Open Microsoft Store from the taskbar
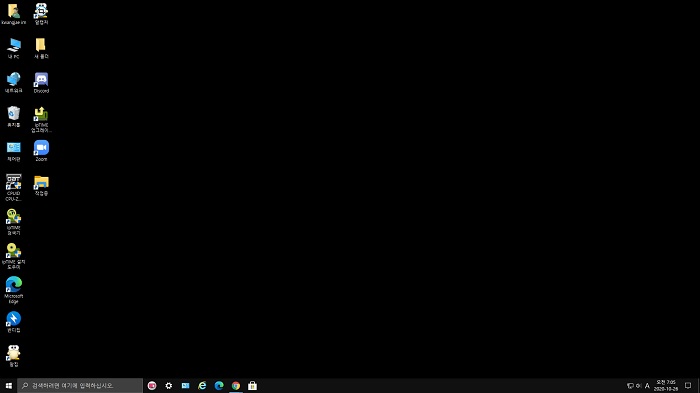 pos(252,385)
